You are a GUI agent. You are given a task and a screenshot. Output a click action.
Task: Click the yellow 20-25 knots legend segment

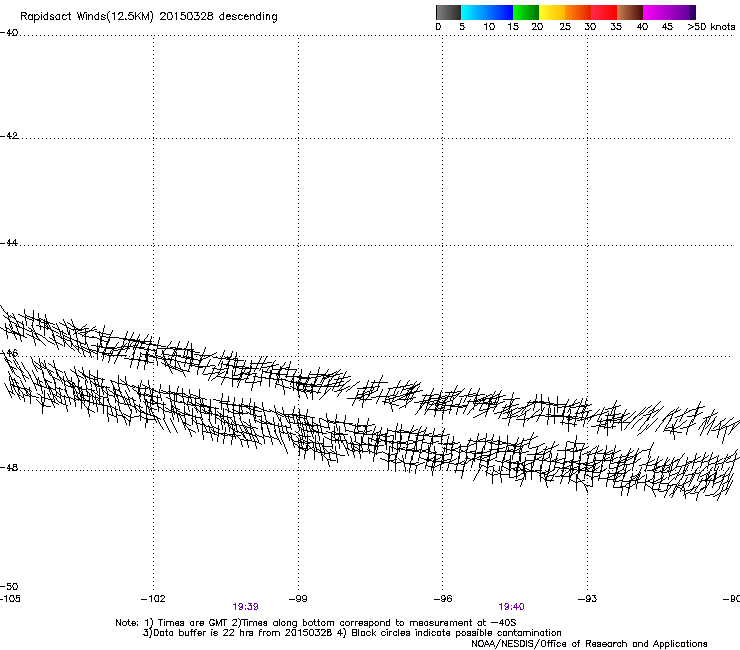coord(552,12)
